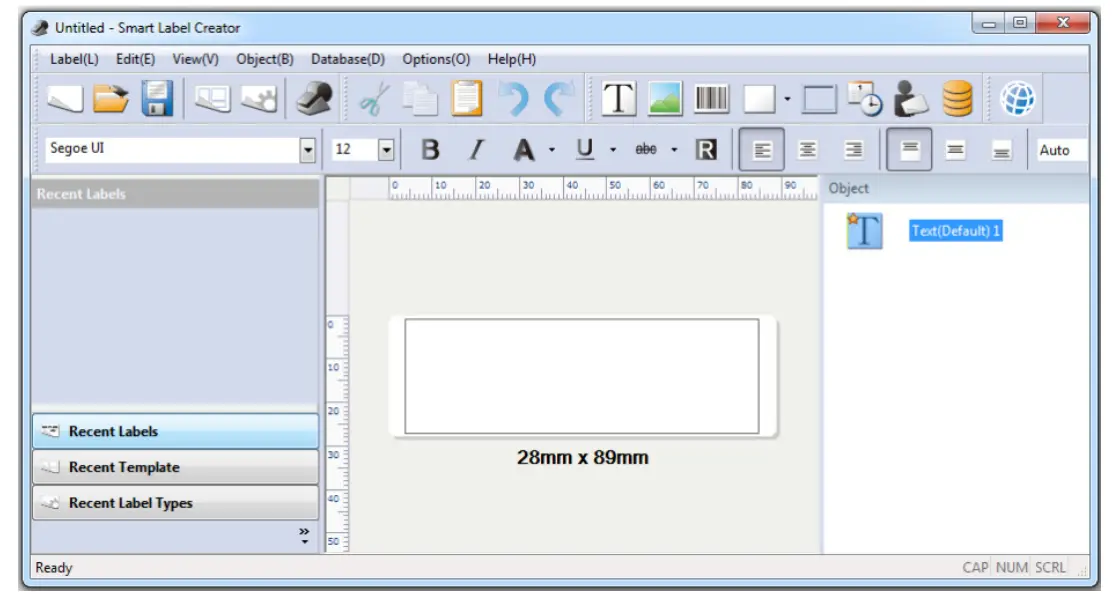Click the white label canvas area
Image resolution: width=1112 pixels, height=601 pixels.
pyautogui.click(x=582, y=376)
